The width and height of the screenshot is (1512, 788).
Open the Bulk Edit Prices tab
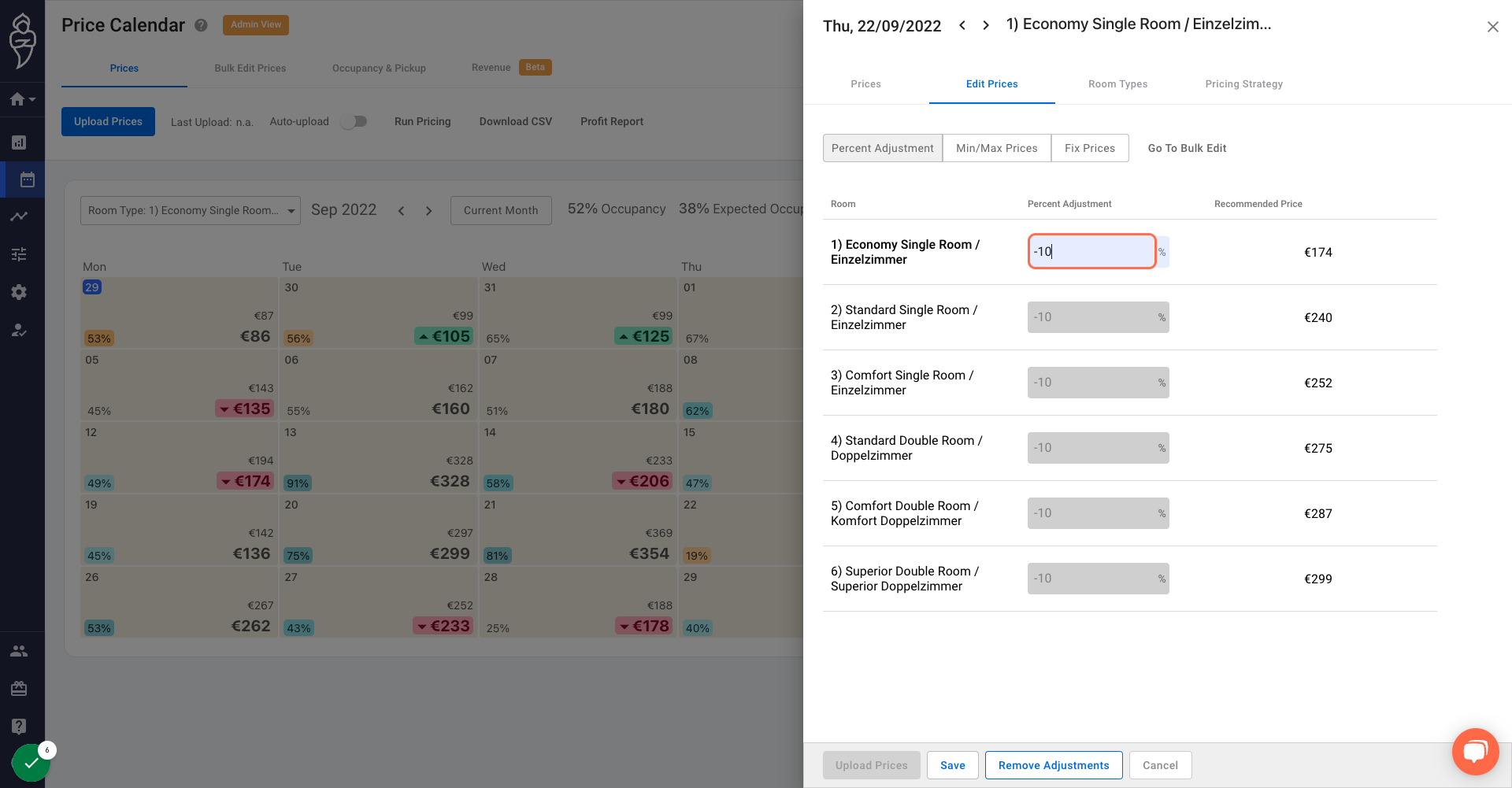tap(250, 68)
